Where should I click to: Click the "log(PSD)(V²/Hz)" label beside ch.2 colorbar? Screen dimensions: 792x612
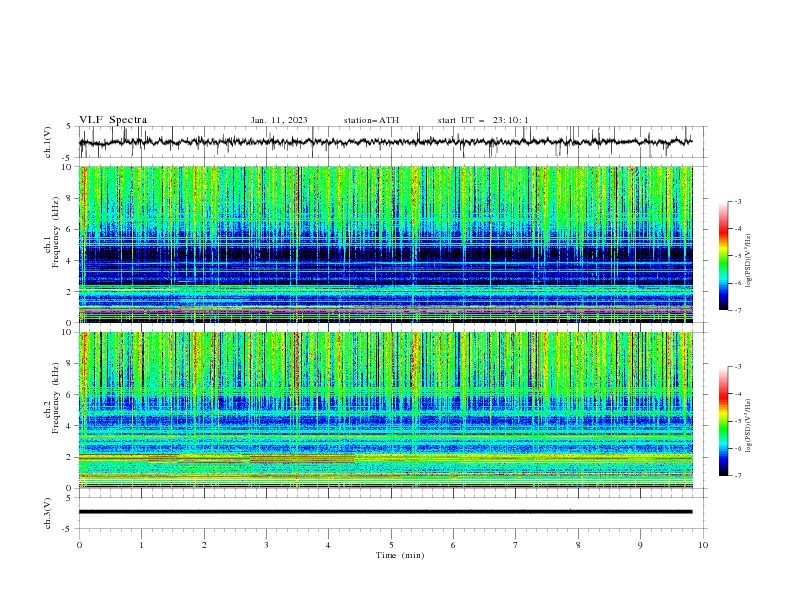[749, 426]
